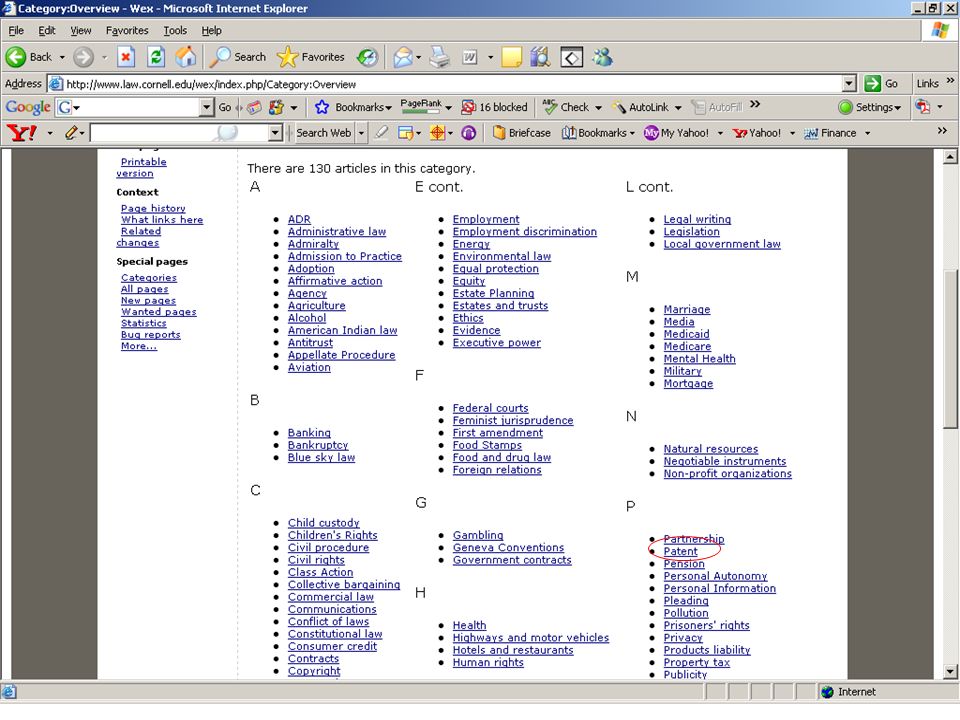Click the Google toolbar Go button
Viewport: 960px width, 720px height.
[225, 107]
